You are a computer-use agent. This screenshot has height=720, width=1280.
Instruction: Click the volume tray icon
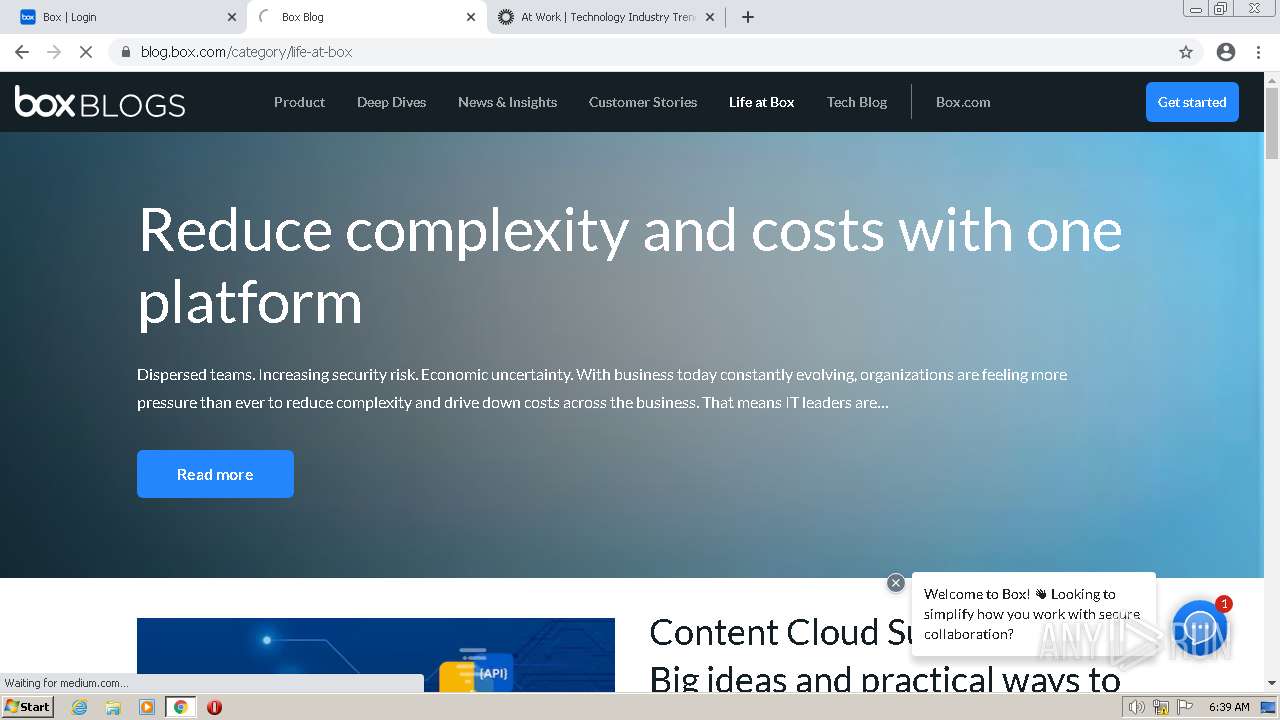[1136, 707]
